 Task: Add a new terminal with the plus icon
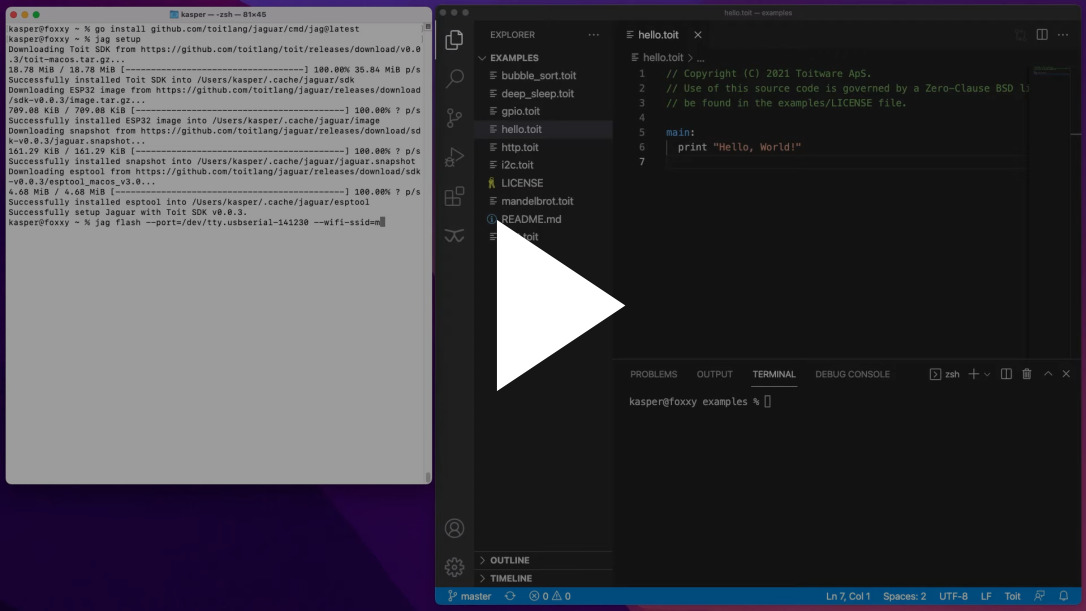point(973,374)
